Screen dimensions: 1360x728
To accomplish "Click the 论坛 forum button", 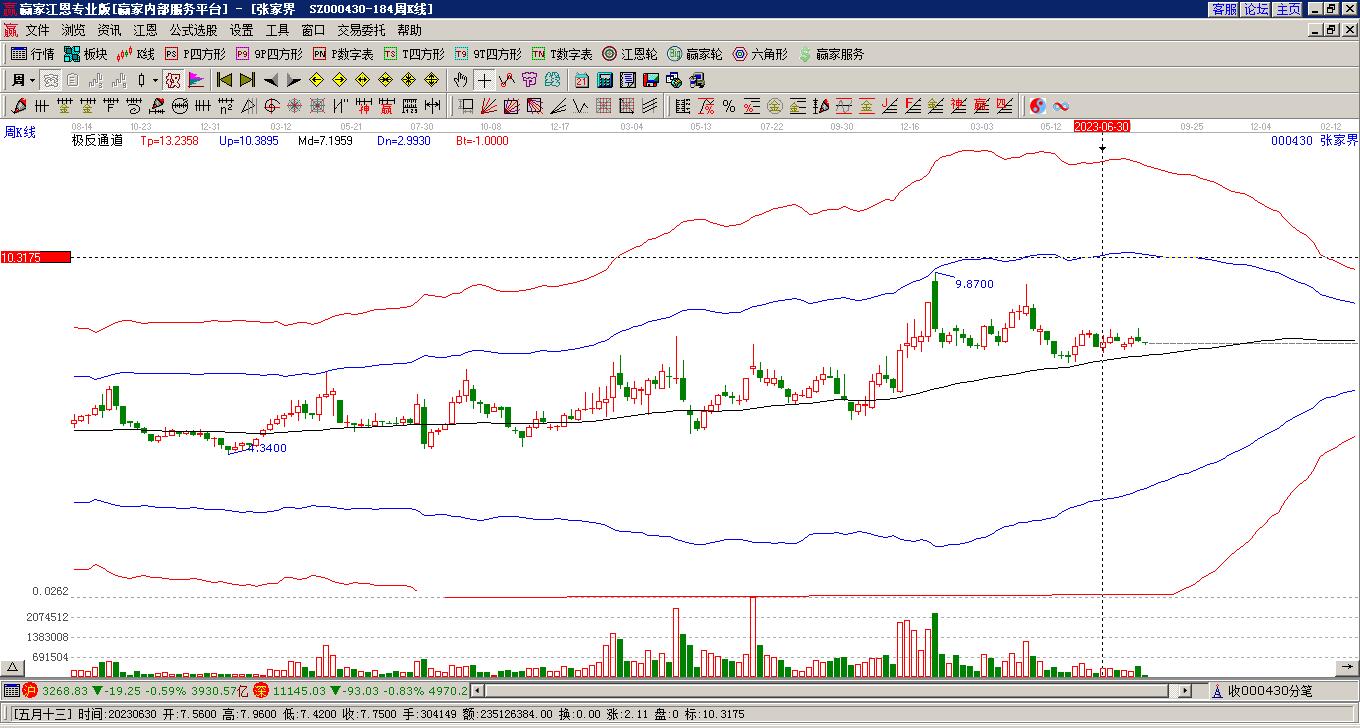I will click(x=1256, y=9).
